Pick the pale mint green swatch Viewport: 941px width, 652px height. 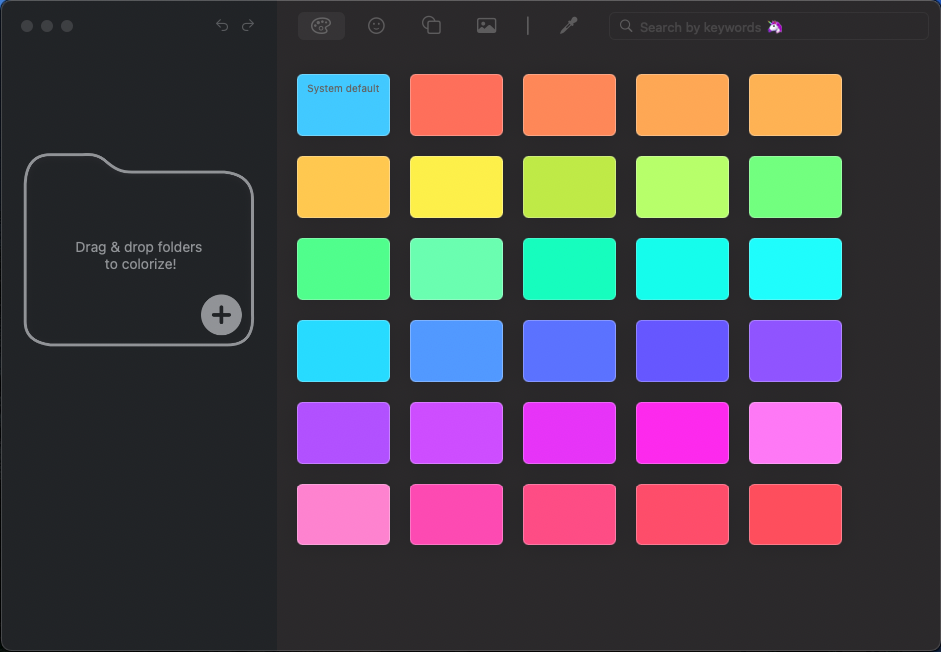point(456,269)
